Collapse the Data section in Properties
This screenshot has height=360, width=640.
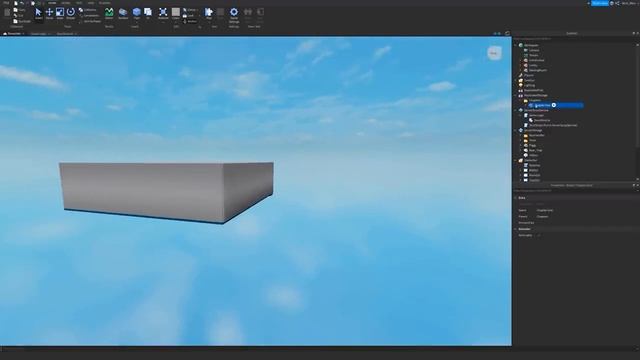[516, 198]
